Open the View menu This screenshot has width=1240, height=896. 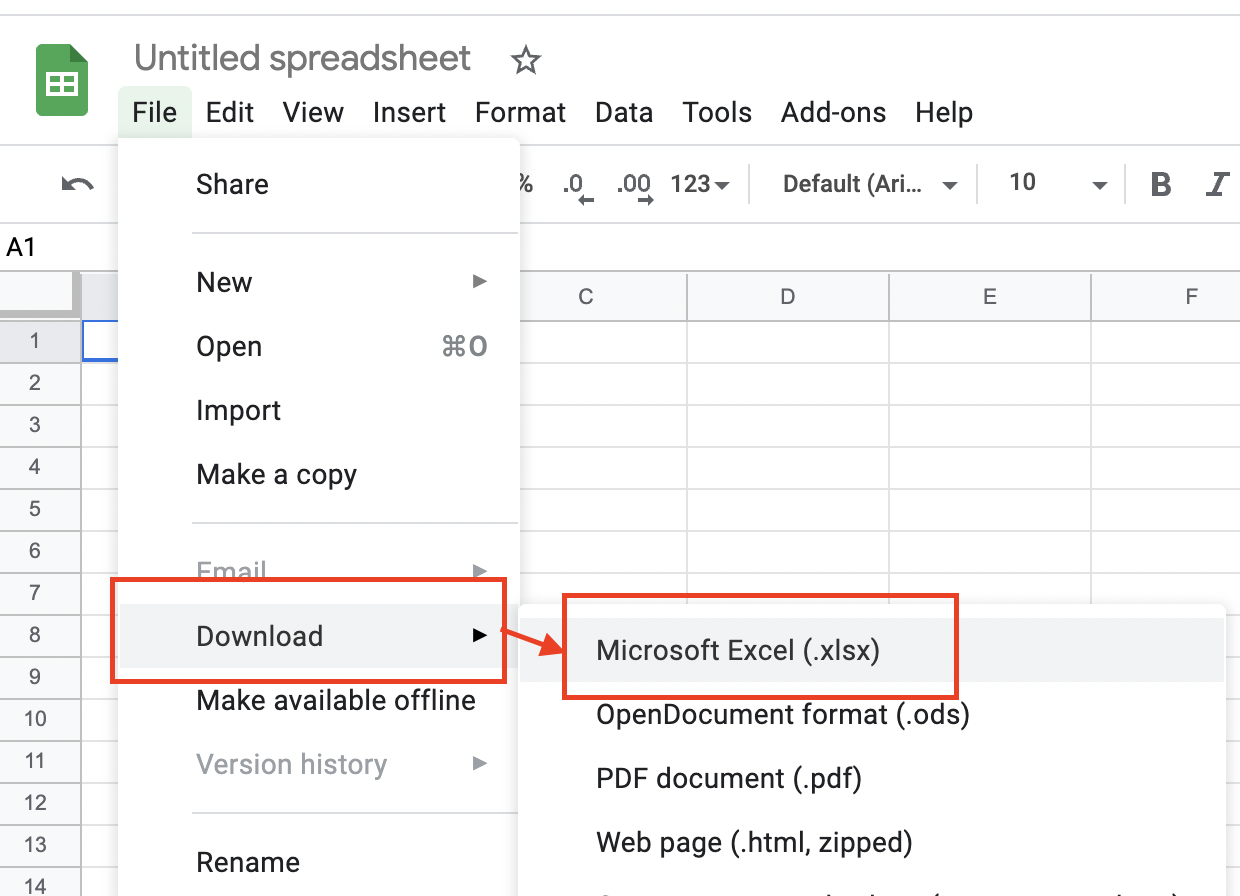(x=313, y=112)
